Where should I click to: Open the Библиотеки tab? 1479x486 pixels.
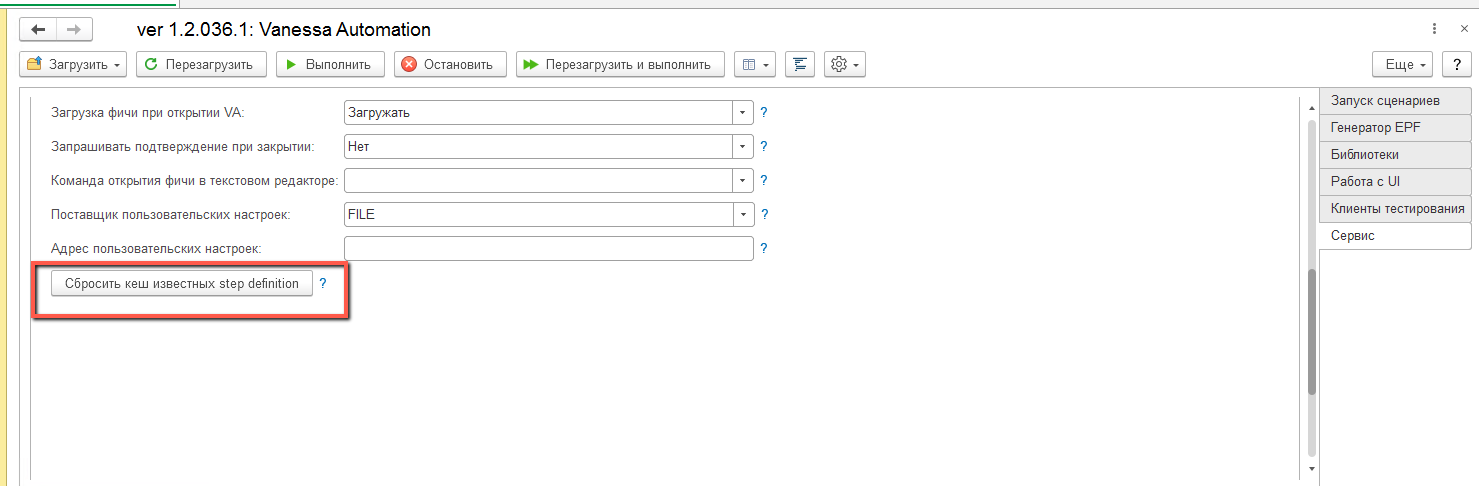1395,155
